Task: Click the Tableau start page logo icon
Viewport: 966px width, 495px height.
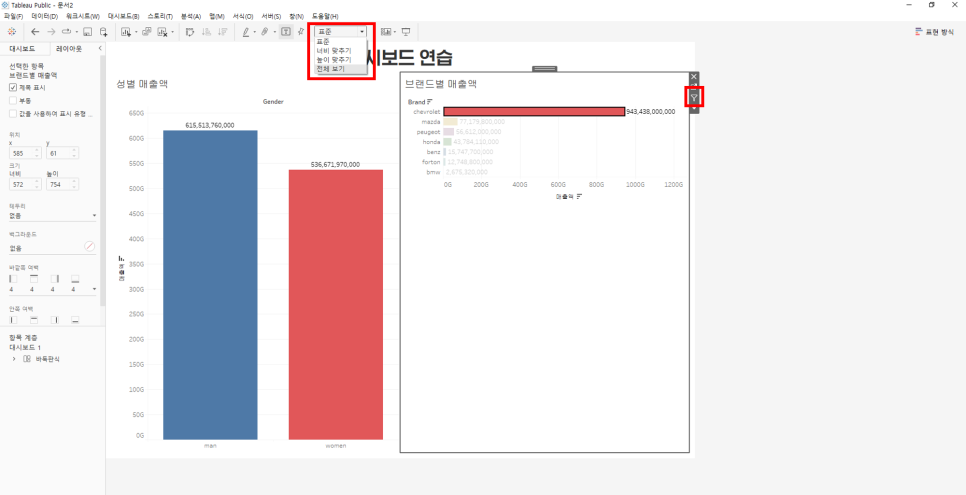Action: coord(12,31)
